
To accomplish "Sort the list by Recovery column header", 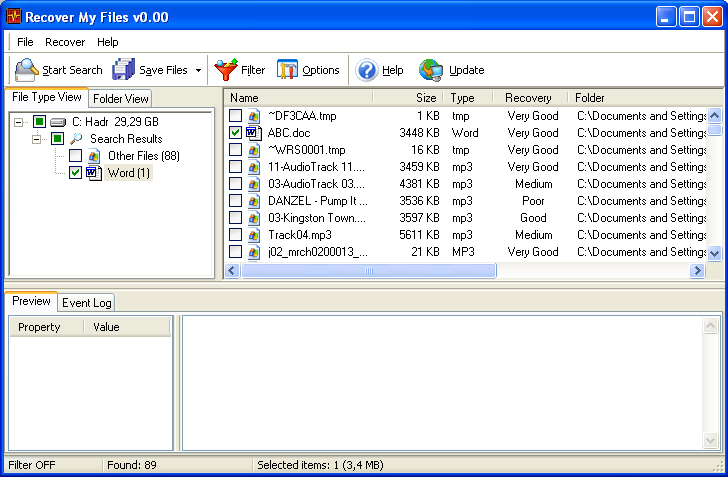I will point(530,98).
